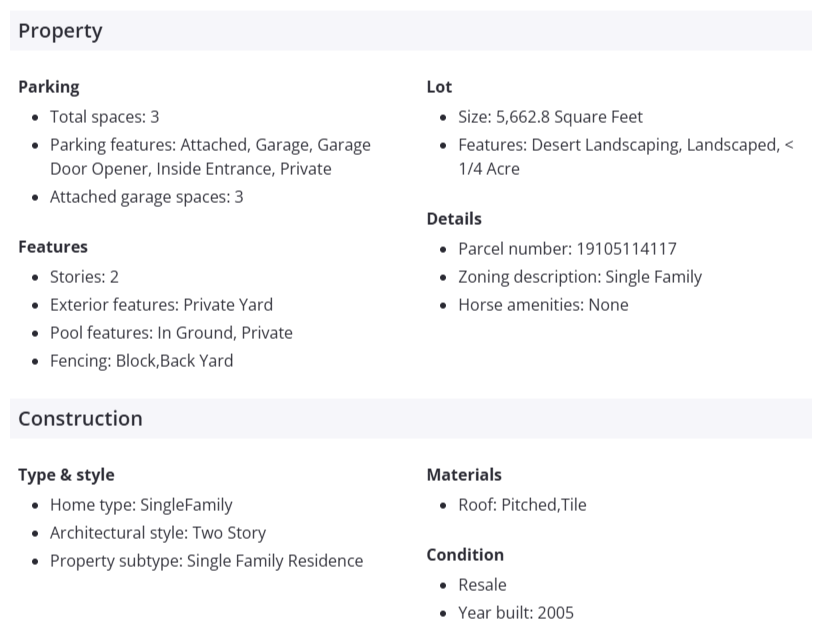Select the Parking subheading

click(48, 87)
